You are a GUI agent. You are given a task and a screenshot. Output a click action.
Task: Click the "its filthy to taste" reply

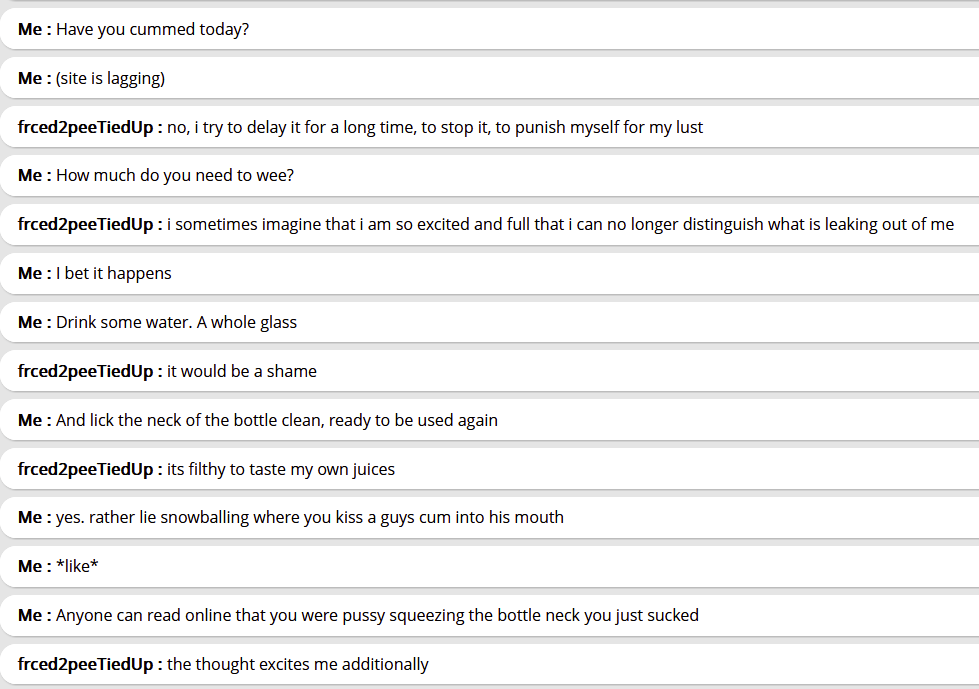coord(281,469)
